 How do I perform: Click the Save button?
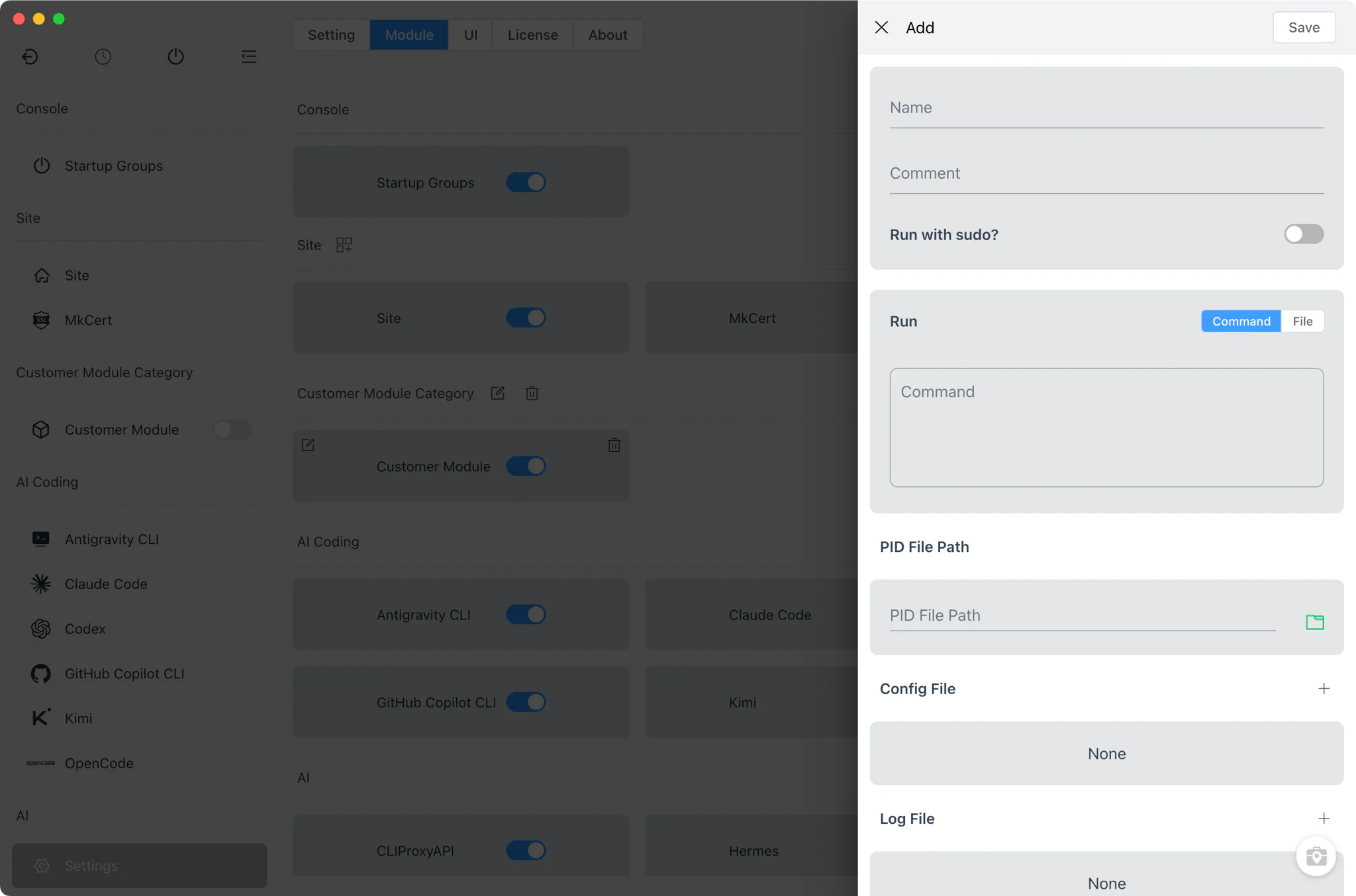(1304, 27)
